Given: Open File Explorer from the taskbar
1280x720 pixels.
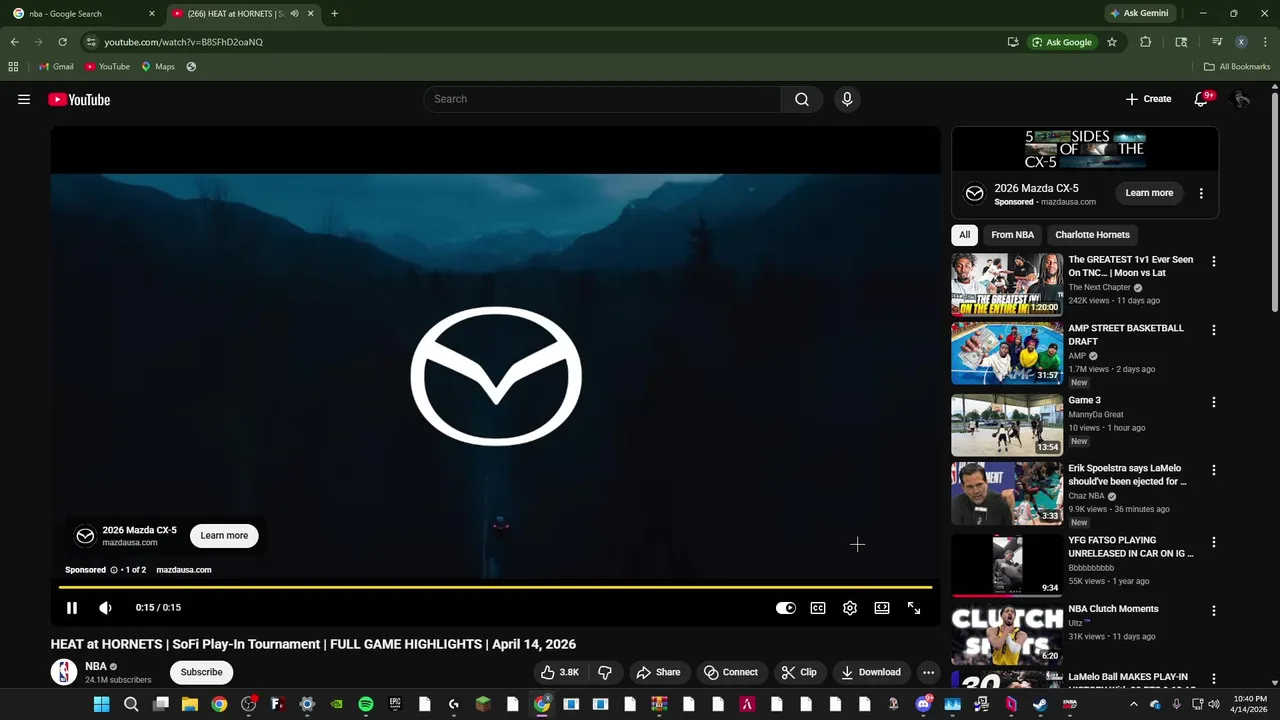Looking at the screenshot, I should 190,704.
